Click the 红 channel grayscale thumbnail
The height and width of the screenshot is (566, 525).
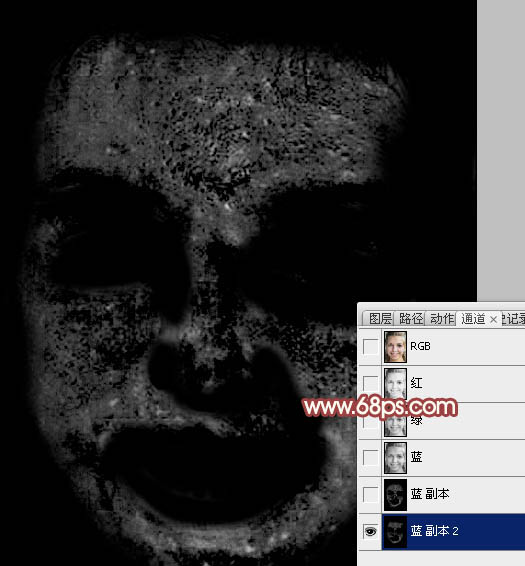(x=395, y=384)
